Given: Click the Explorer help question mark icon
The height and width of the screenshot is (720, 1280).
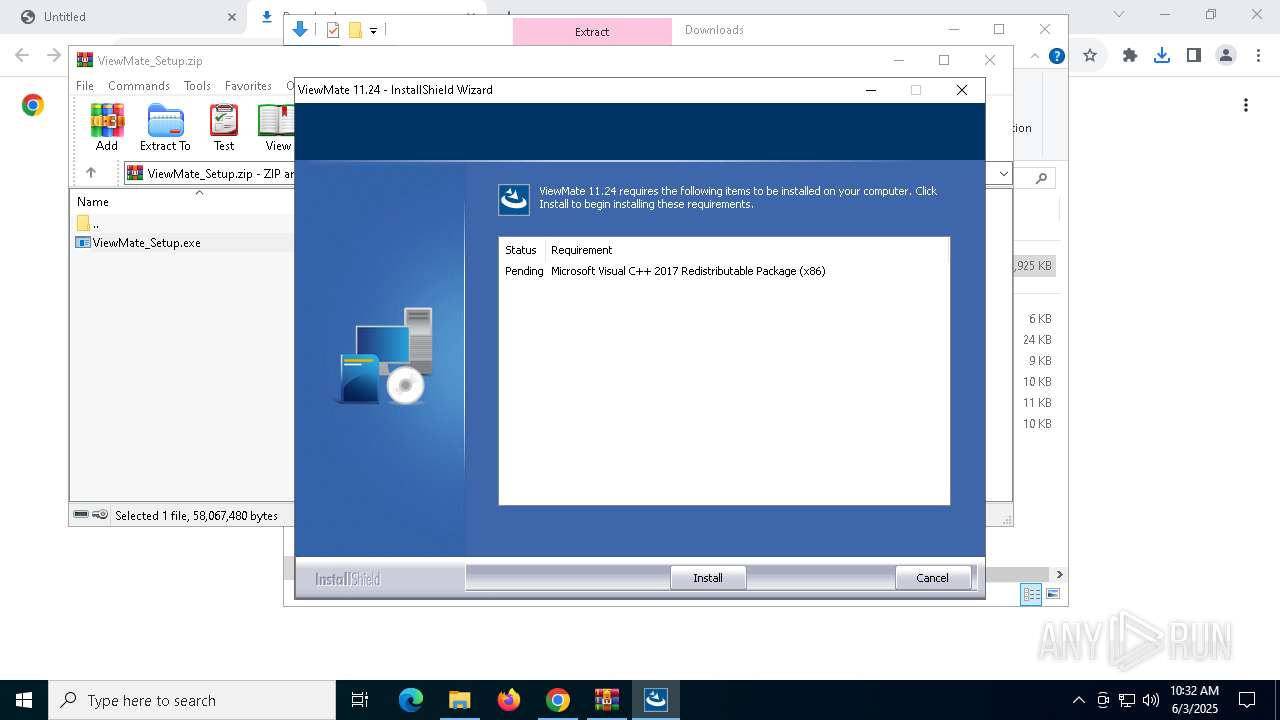Looking at the screenshot, I should point(1056,56).
